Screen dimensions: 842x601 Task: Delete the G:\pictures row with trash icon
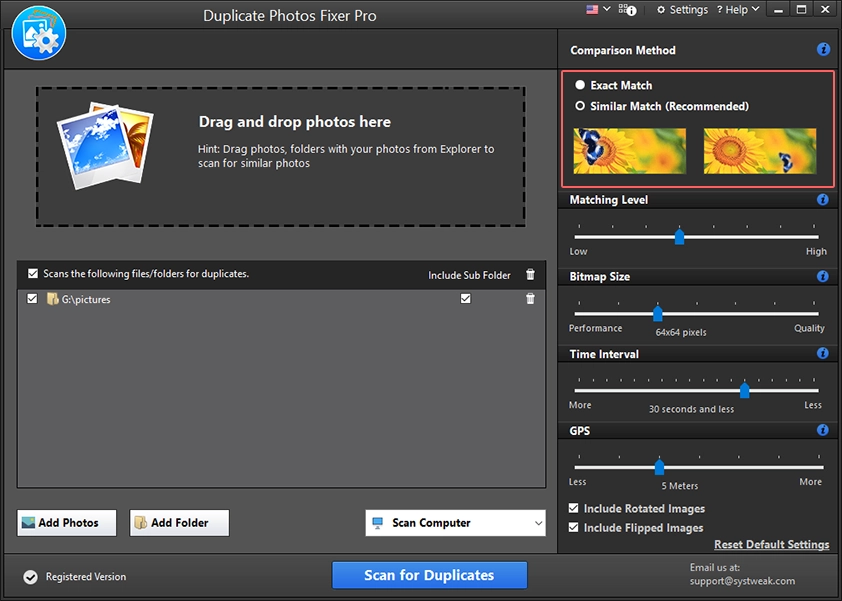(530, 299)
